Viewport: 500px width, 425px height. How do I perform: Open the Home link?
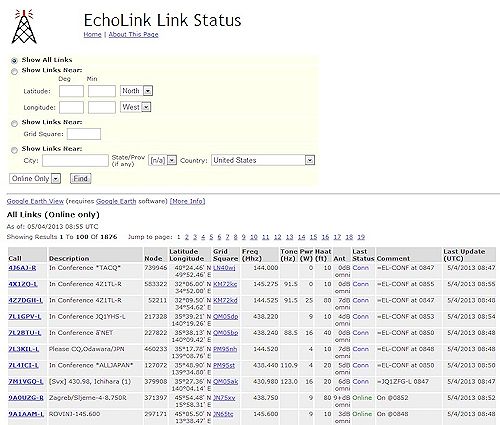coord(92,34)
